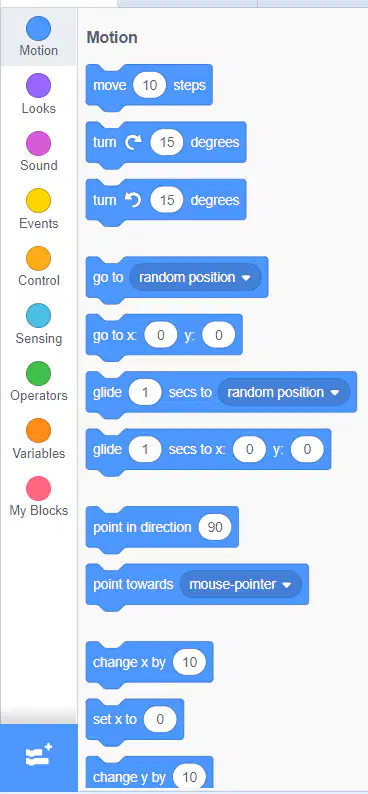Viewport: 368px width, 794px height.
Task: Open the My Blocks category
Action: tap(38, 496)
